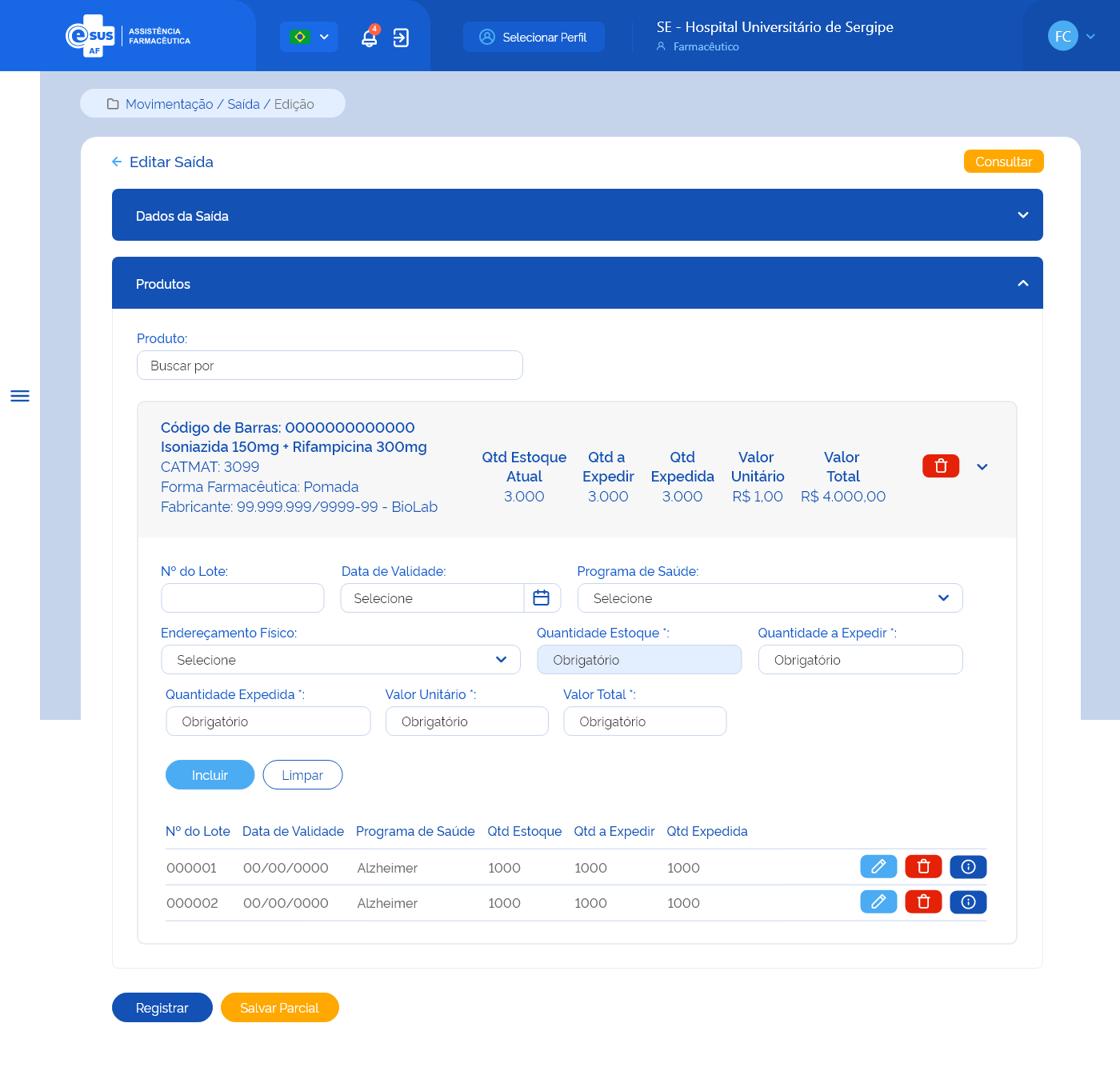The height and width of the screenshot is (1079, 1120).
Task: Click the Data de Validade column header
Action: tap(293, 831)
